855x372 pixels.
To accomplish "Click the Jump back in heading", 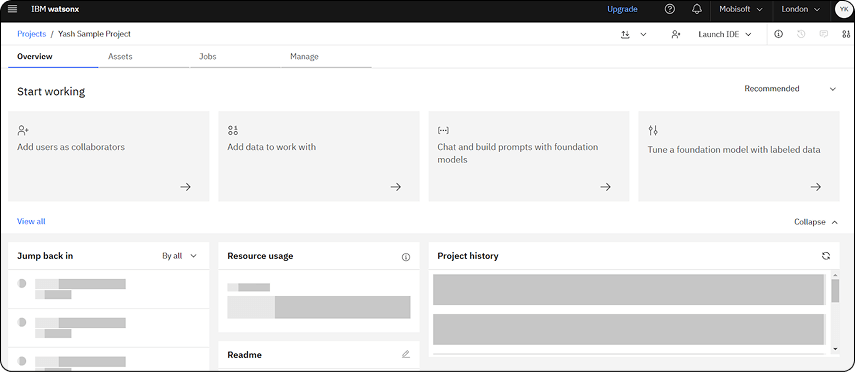I will tap(45, 256).
